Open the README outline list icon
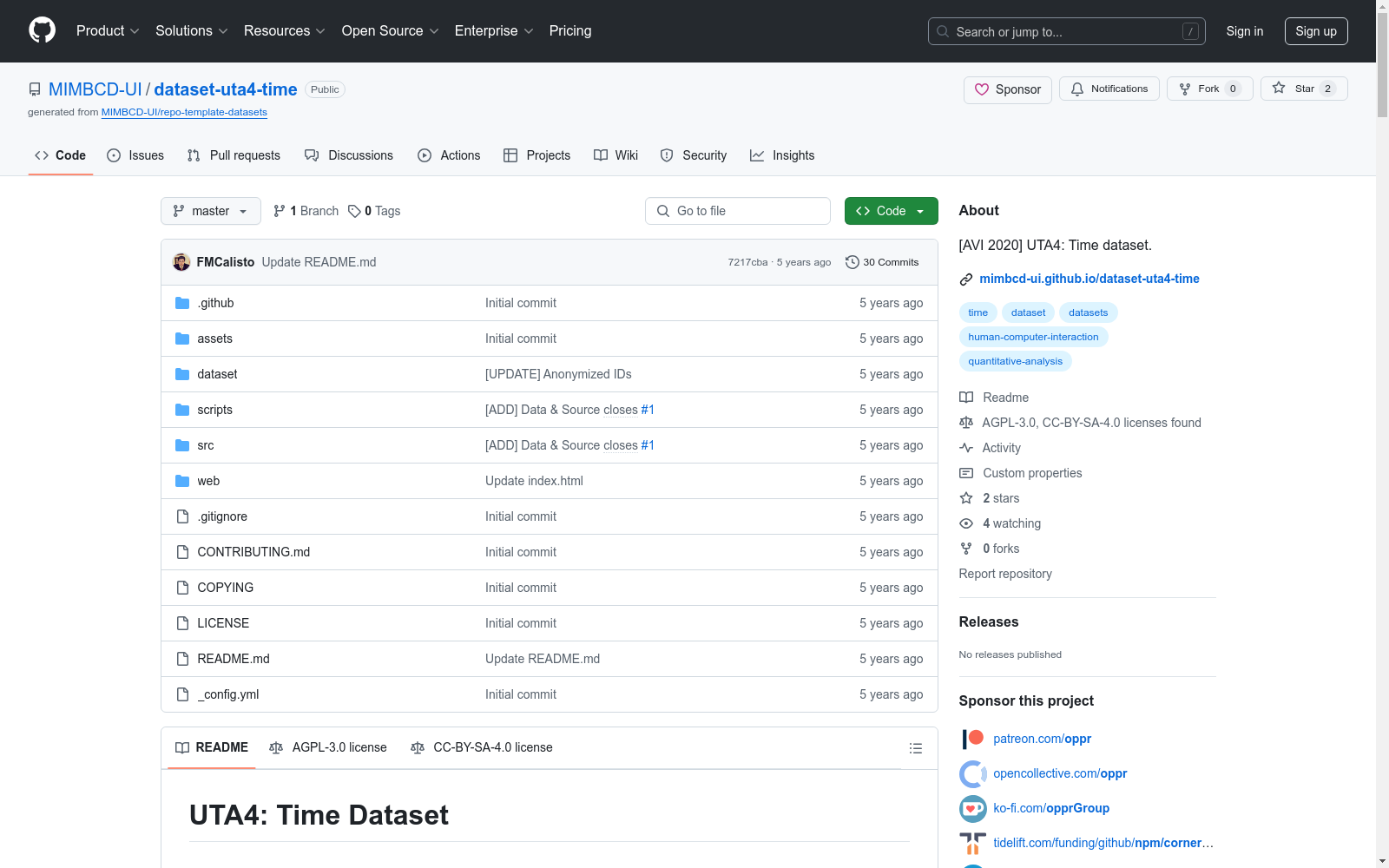Image resolution: width=1389 pixels, height=868 pixels. pos(915,748)
